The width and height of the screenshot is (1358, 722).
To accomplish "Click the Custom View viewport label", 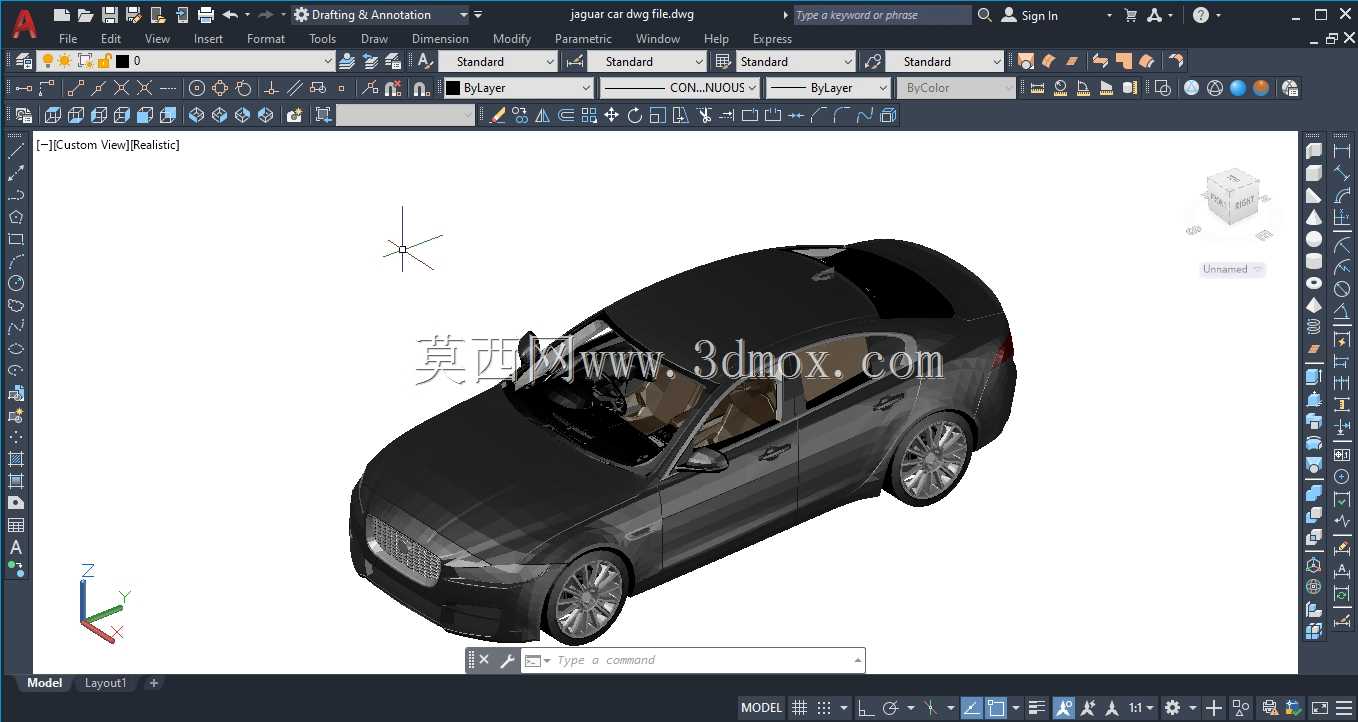I will point(90,145).
